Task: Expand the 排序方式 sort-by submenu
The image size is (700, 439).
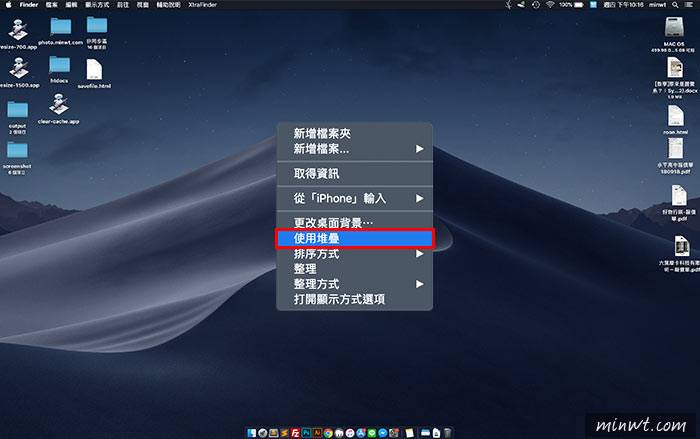Action: click(x=355, y=254)
